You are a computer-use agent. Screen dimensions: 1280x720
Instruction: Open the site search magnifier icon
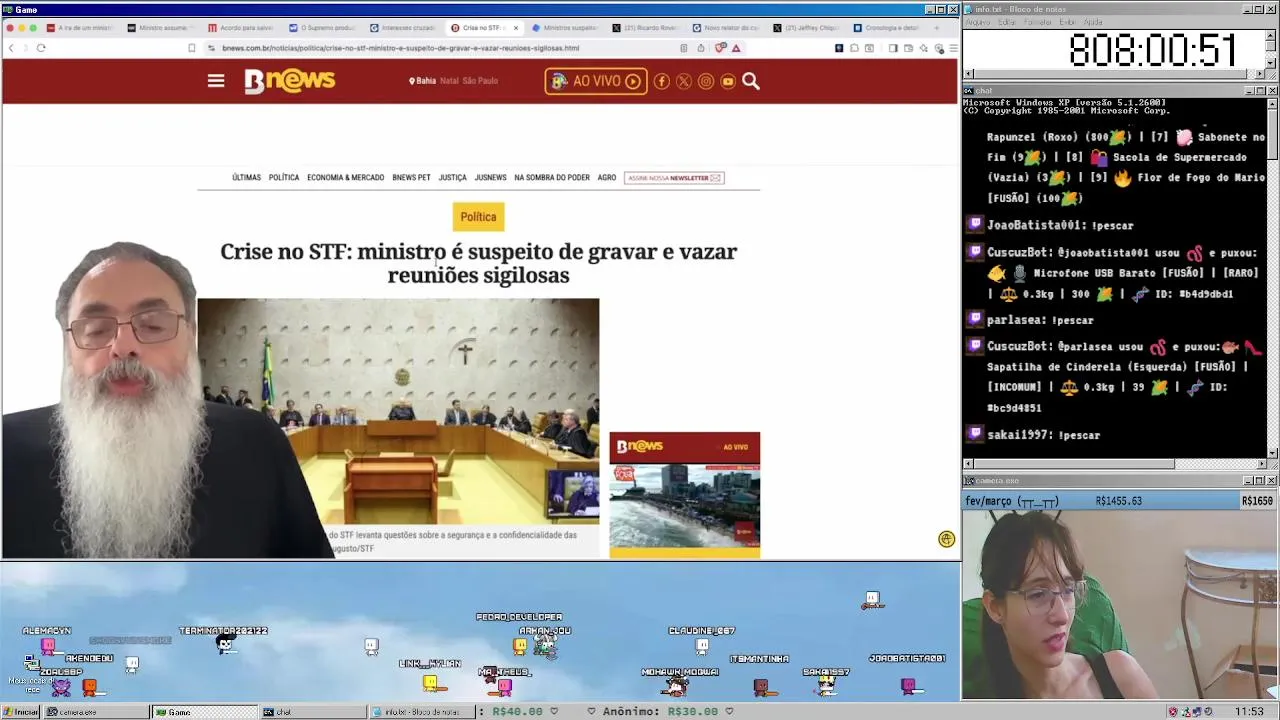[x=751, y=81]
